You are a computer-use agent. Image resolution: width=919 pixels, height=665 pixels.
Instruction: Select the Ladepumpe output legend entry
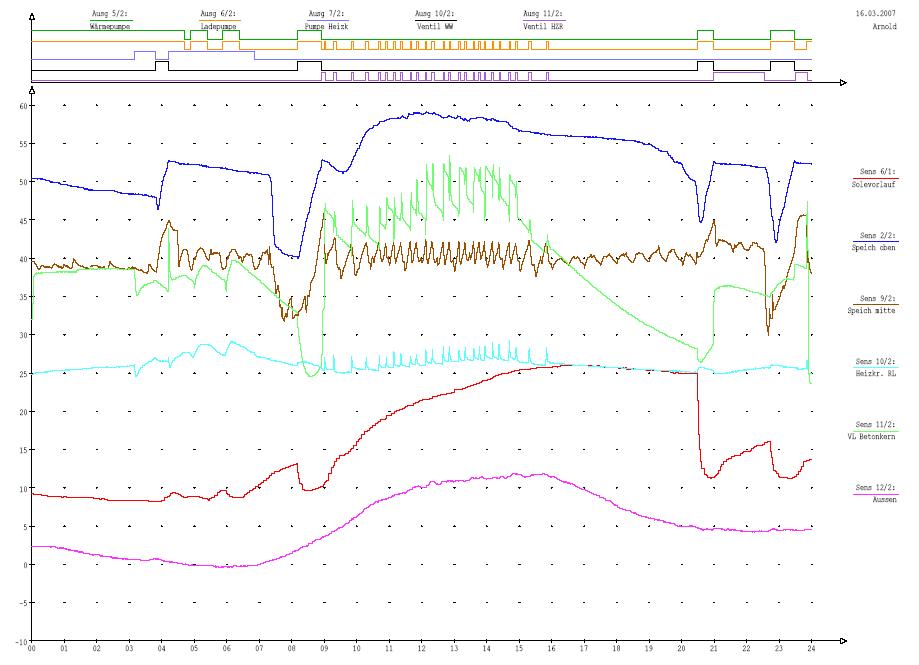pos(220,25)
